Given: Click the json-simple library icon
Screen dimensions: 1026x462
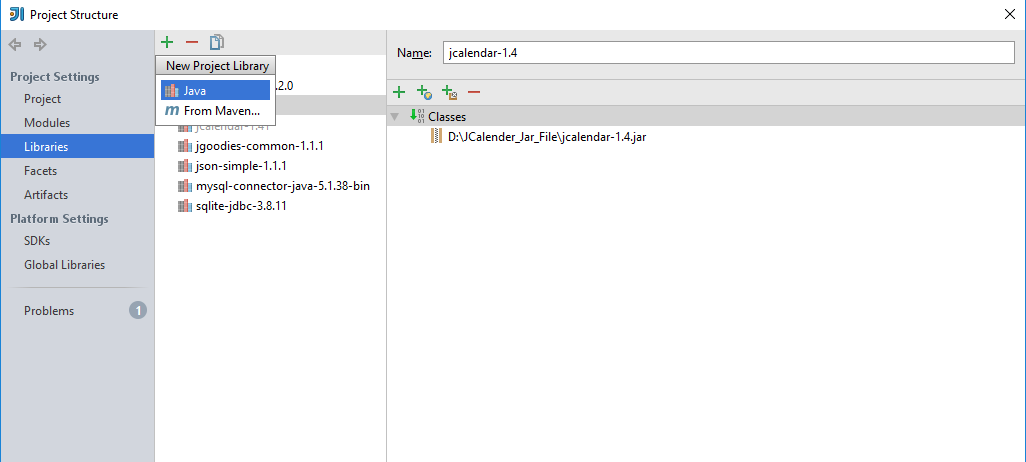Looking at the screenshot, I should click(x=185, y=166).
